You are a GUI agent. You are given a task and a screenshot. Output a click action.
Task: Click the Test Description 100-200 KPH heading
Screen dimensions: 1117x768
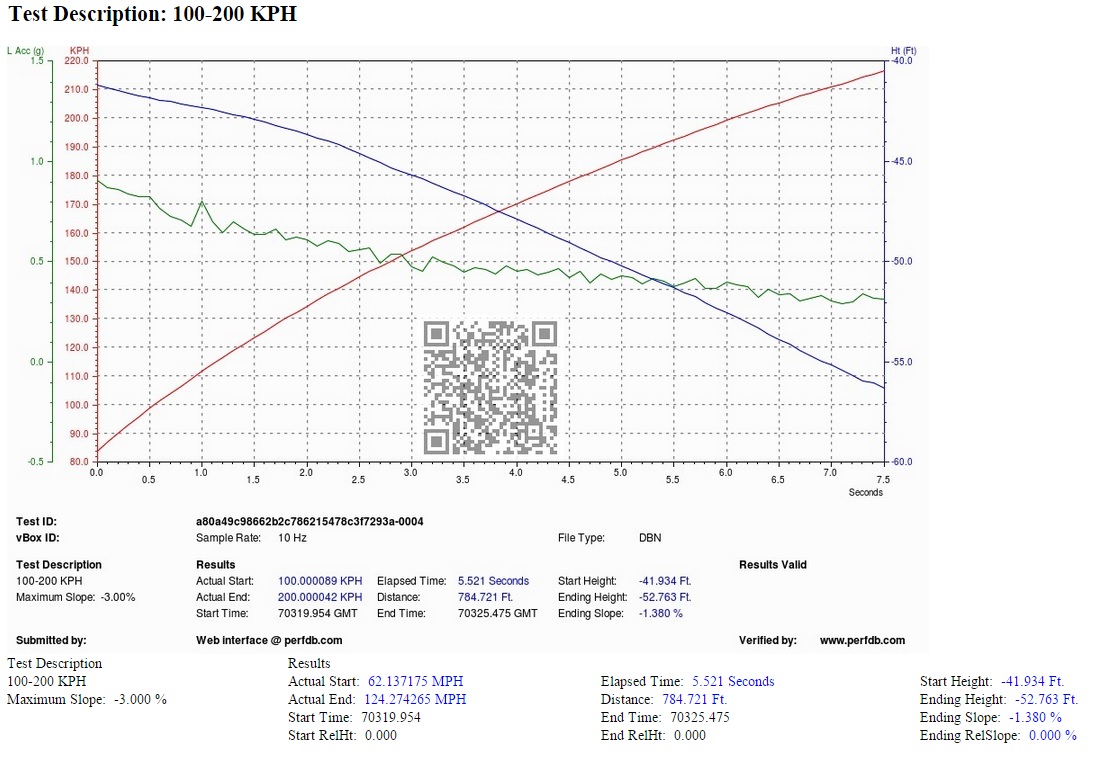coord(152,14)
